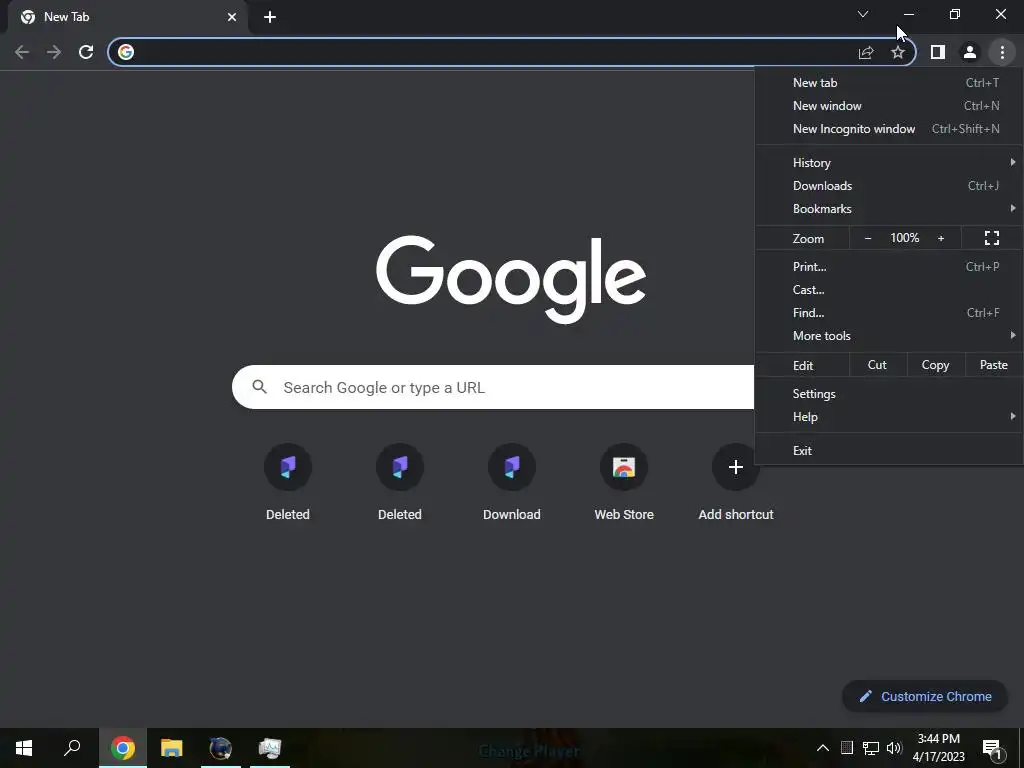Click the globe application taskbar icon
The height and width of the screenshot is (768, 1024).
[221, 748]
